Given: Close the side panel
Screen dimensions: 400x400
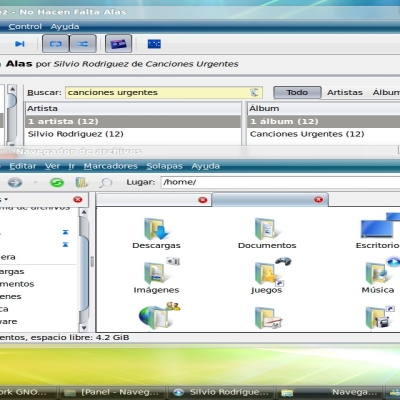Looking at the screenshot, I should [x=78, y=199].
